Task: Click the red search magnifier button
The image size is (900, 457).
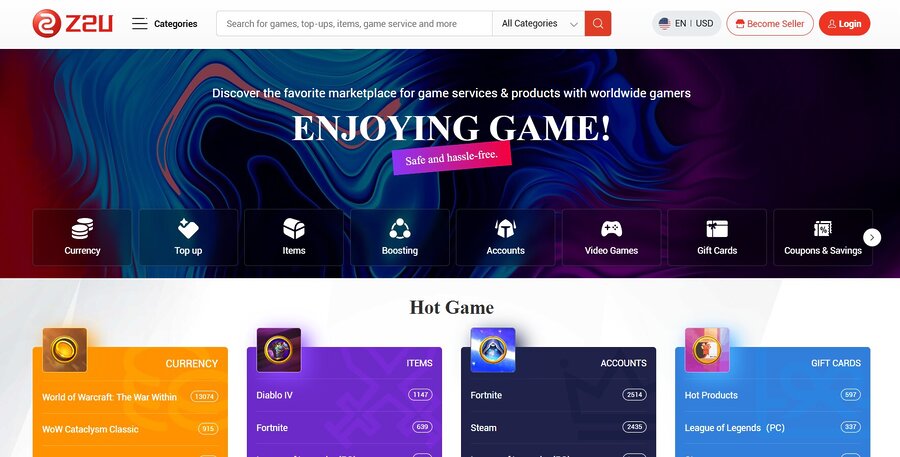Action: [x=598, y=24]
